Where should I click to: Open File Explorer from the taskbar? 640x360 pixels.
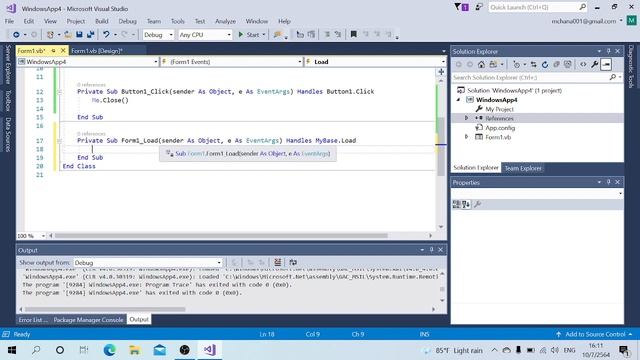pyautogui.click(x=135, y=350)
